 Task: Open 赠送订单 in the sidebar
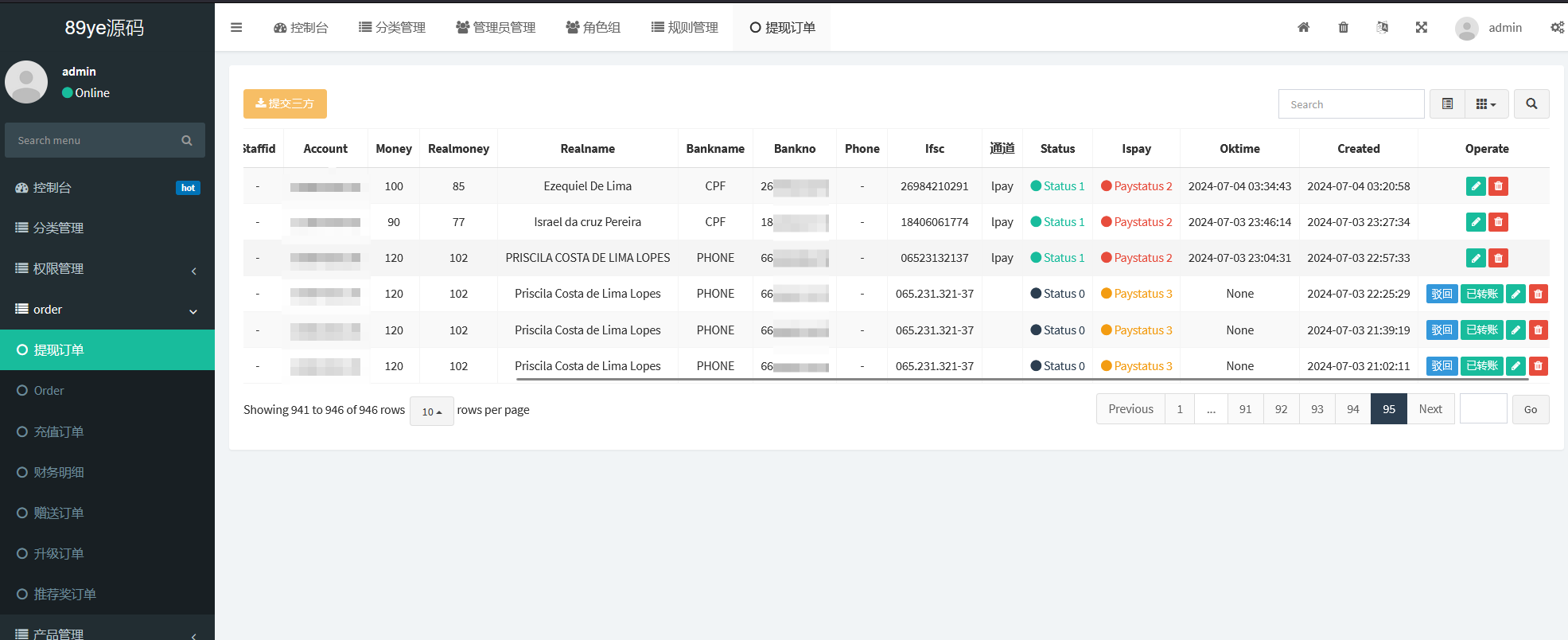click(x=107, y=513)
